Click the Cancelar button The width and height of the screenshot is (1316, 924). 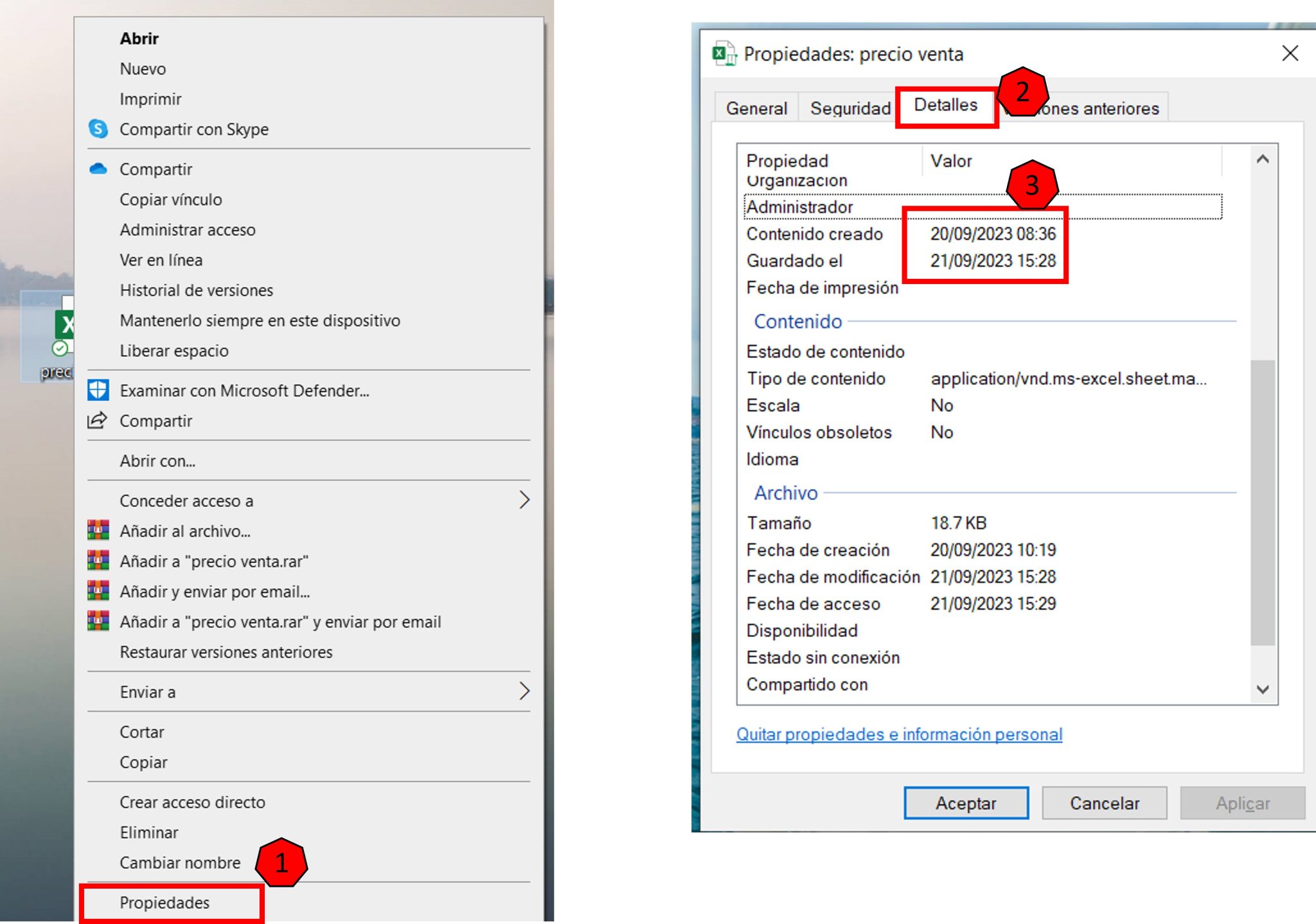[1104, 803]
